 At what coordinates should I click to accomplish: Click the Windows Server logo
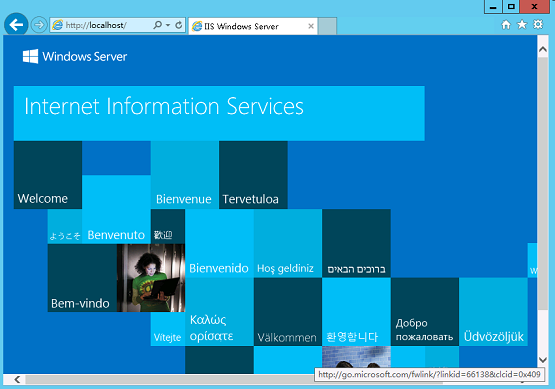click(75, 56)
